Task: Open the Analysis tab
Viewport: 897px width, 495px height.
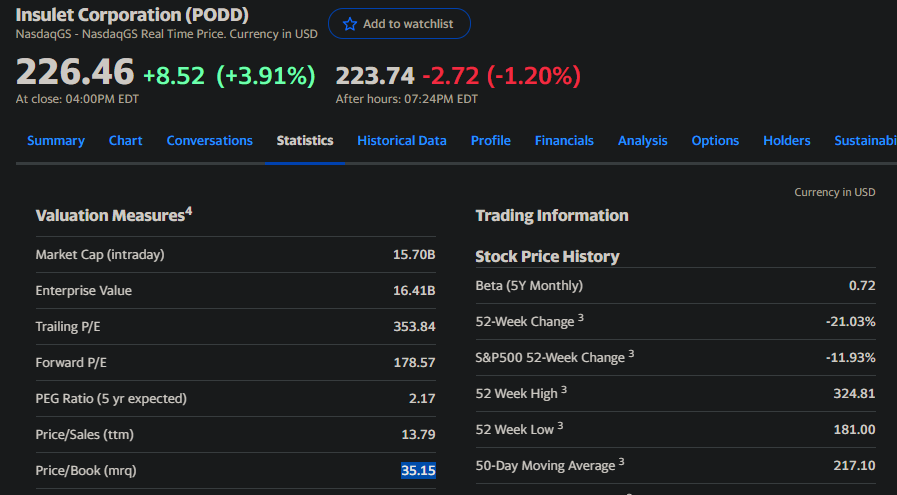Action: click(642, 140)
